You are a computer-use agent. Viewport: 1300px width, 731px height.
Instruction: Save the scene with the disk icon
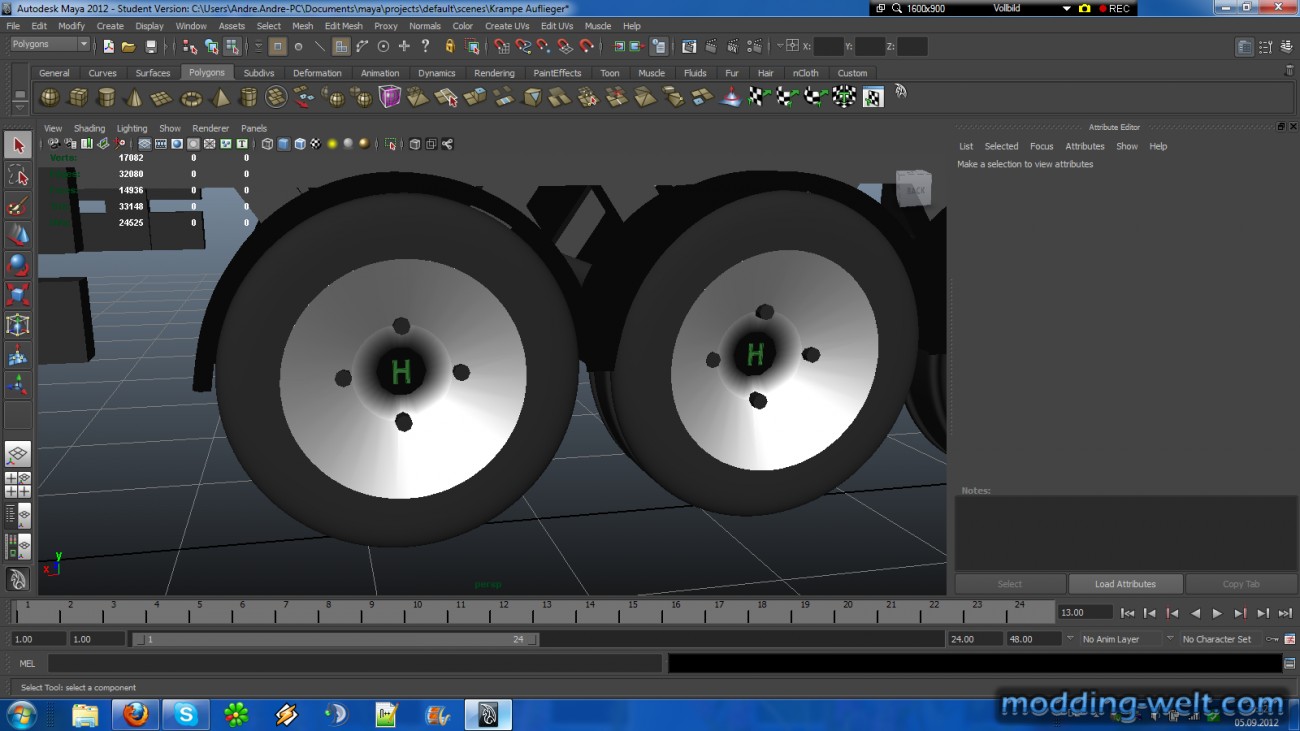(x=151, y=46)
